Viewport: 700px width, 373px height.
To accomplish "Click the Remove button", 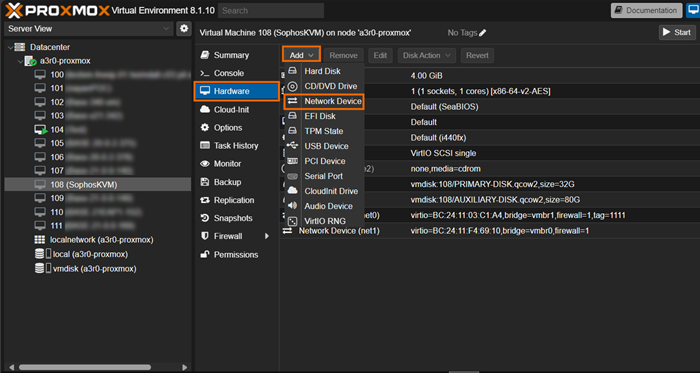I will 343,55.
